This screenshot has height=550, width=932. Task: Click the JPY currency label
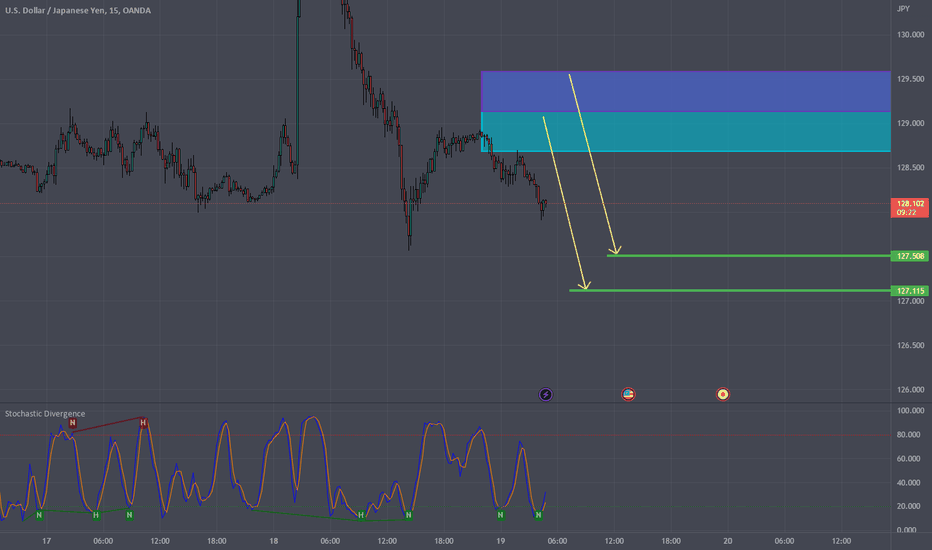[903, 8]
